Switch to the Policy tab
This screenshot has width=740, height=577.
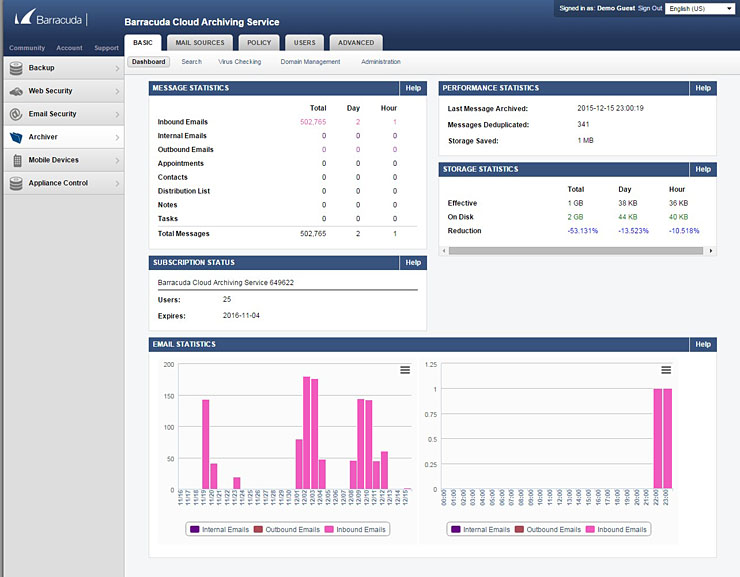[259, 43]
